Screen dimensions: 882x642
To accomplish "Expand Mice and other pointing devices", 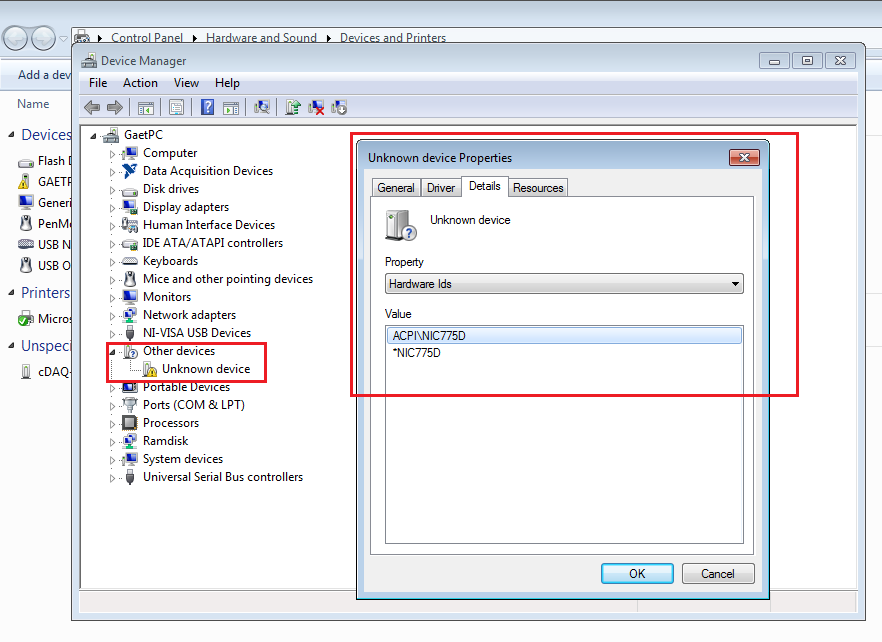I will (x=112, y=280).
